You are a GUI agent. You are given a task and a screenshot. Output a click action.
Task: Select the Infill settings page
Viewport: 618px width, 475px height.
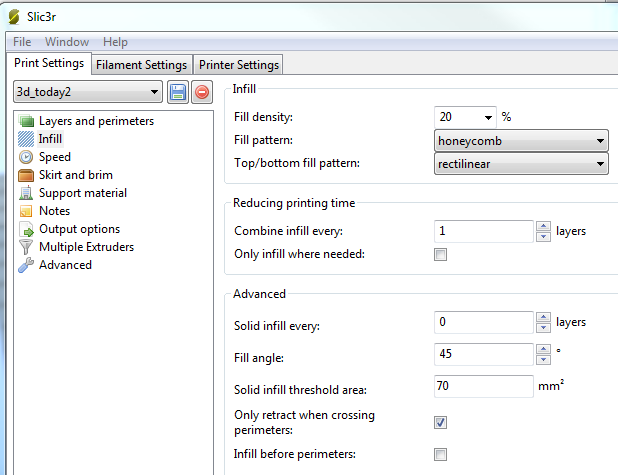[x=50, y=139]
